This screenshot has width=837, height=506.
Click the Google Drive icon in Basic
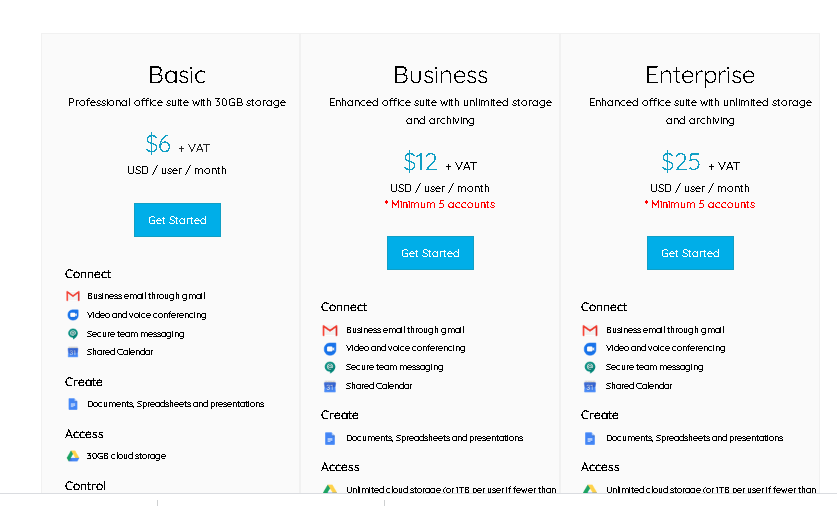pyautogui.click(x=73, y=456)
